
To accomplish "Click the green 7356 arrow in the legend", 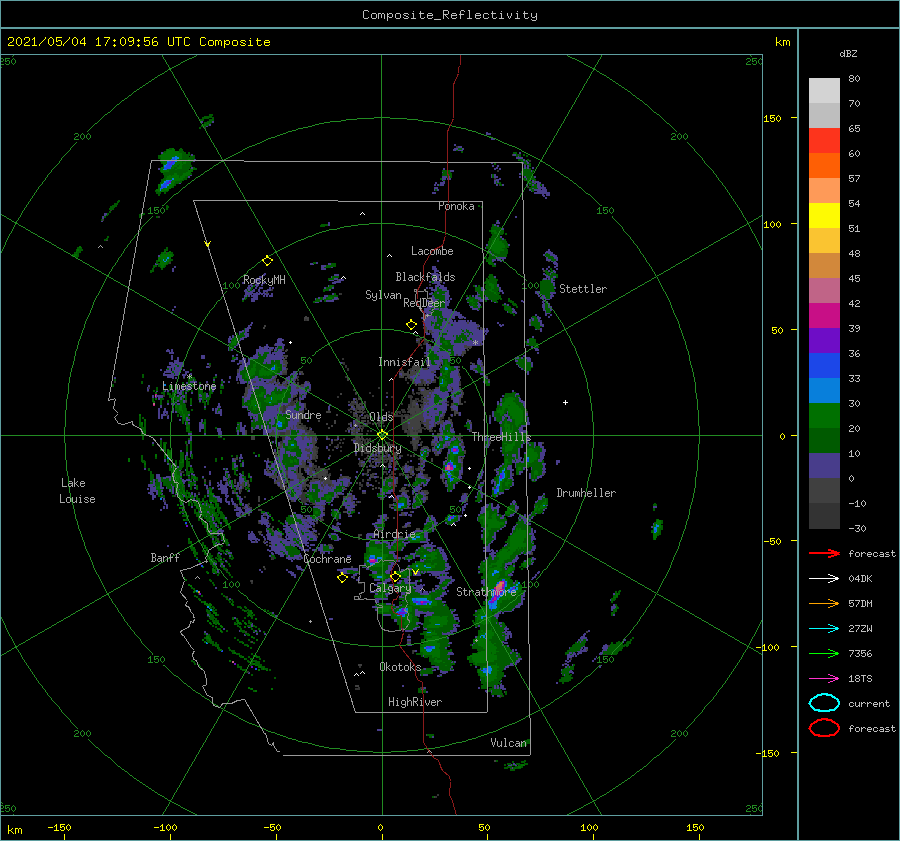I will pyautogui.click(x=824, y=653).
